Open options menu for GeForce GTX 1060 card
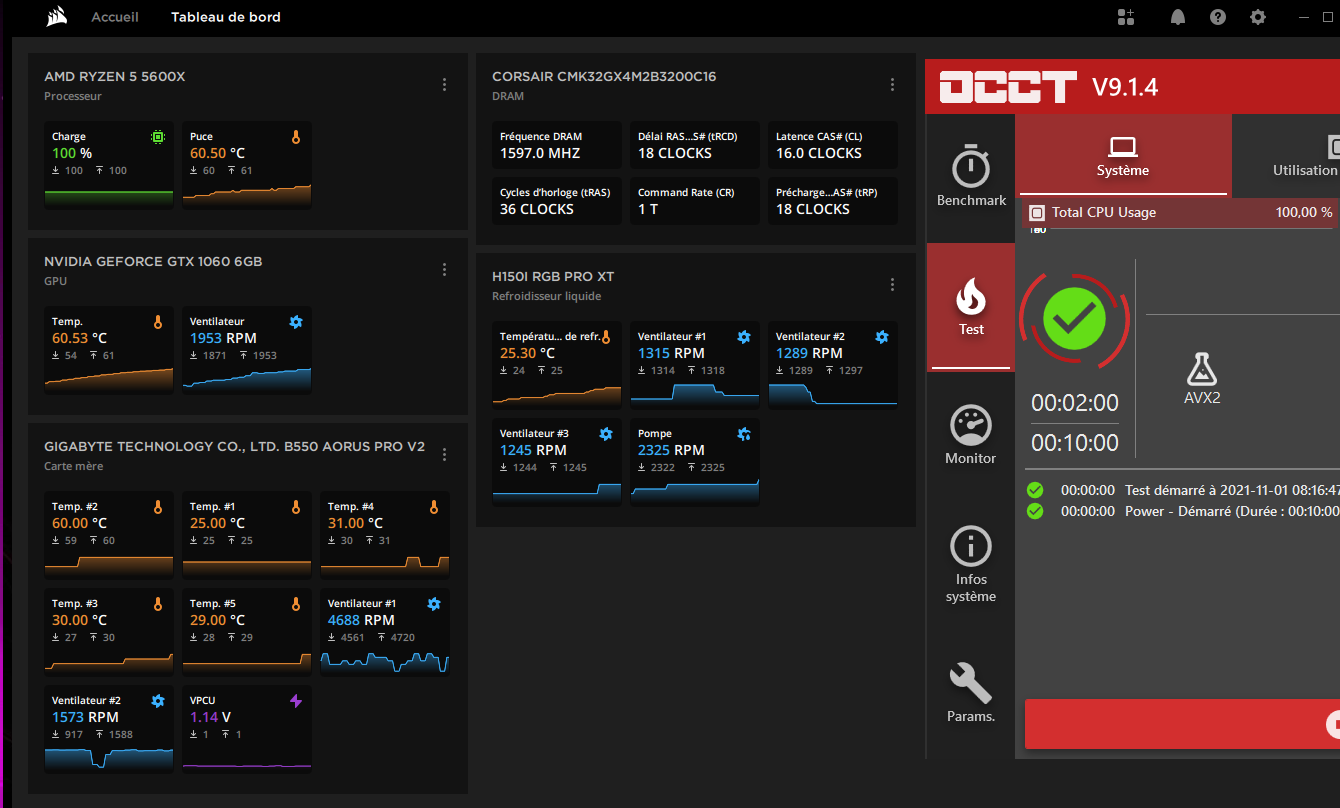The height and width of the screenshot is (808, 1340). [x=445, y=270]
